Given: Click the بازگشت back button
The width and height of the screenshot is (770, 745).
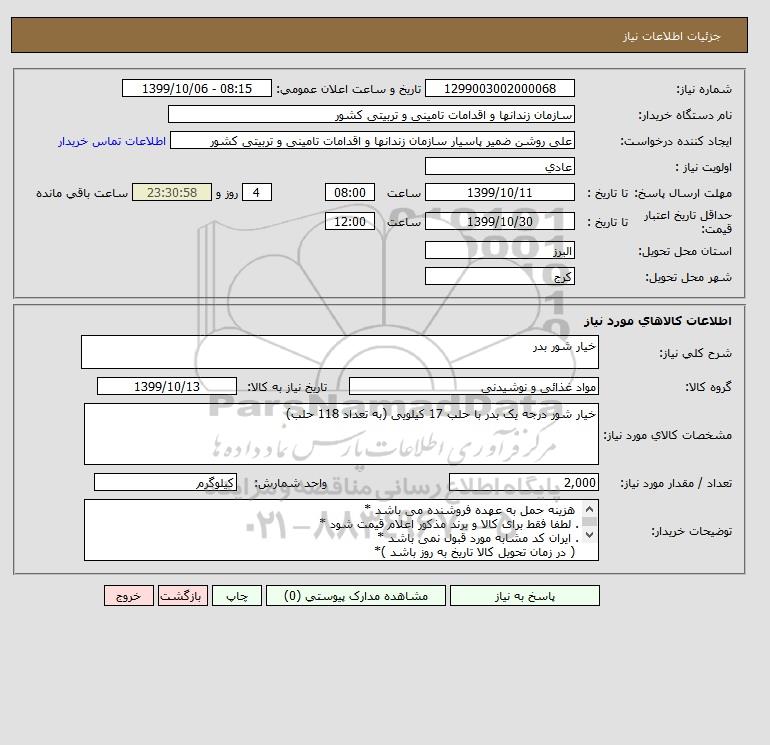Looking at the screenshot, I should click(183, 596).
